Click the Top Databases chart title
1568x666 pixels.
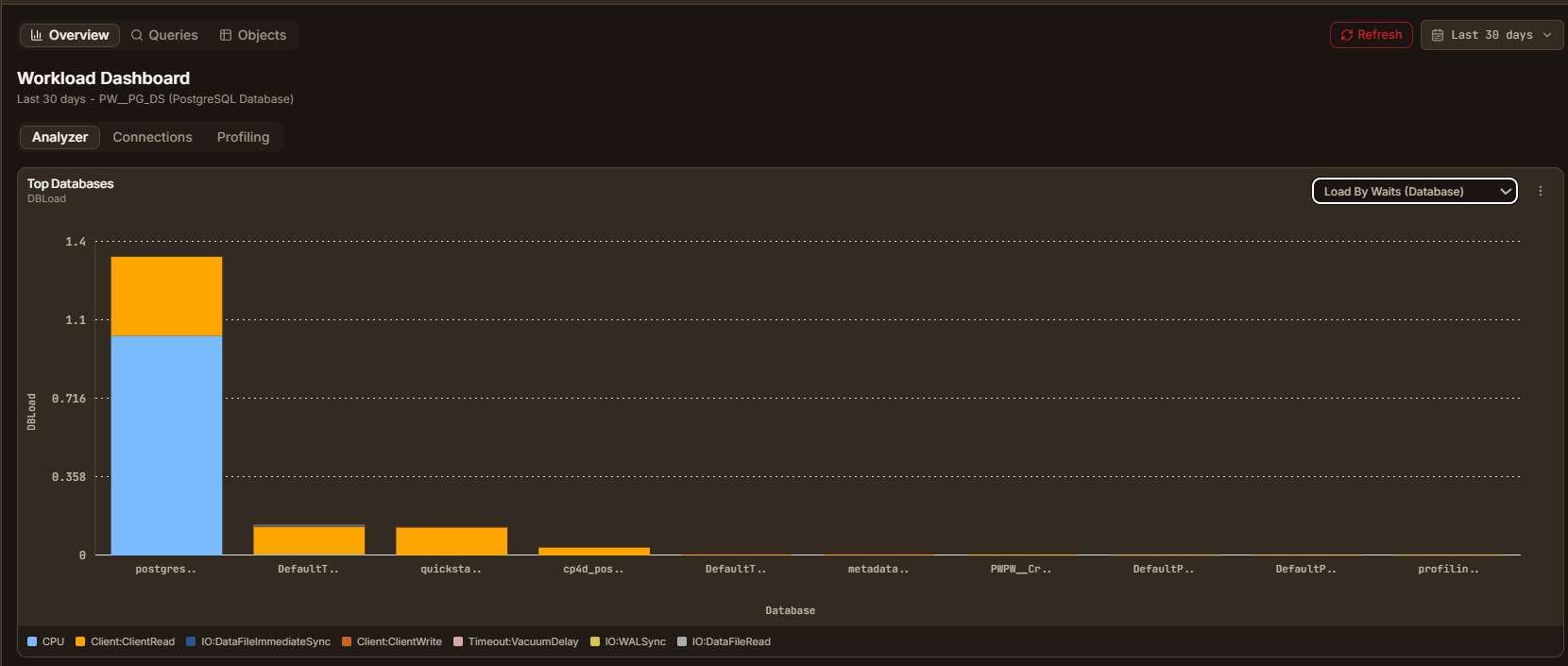(71, 183)
